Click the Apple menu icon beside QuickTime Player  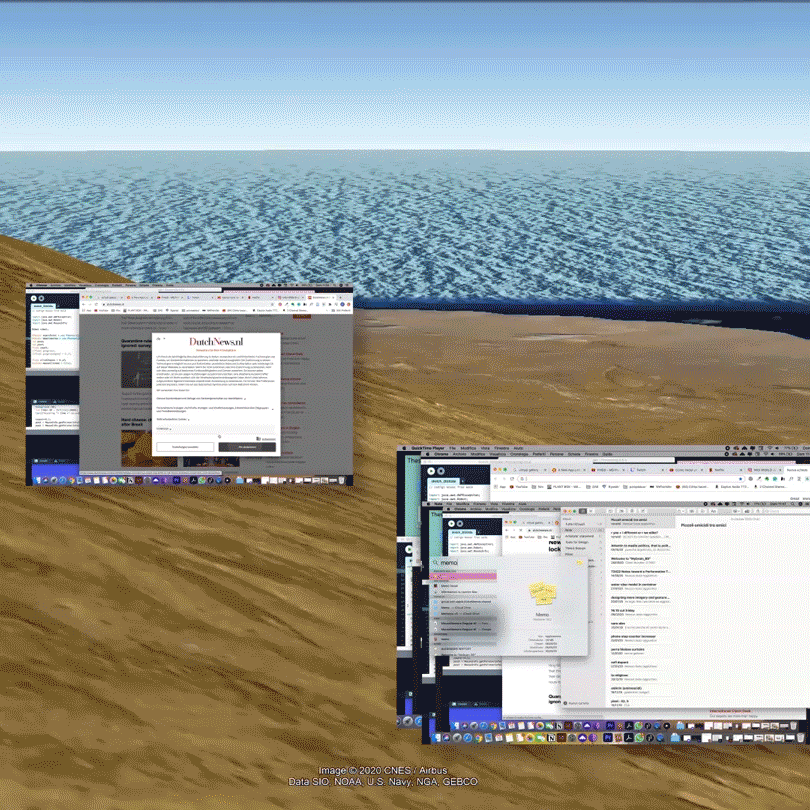click(404, 449)
